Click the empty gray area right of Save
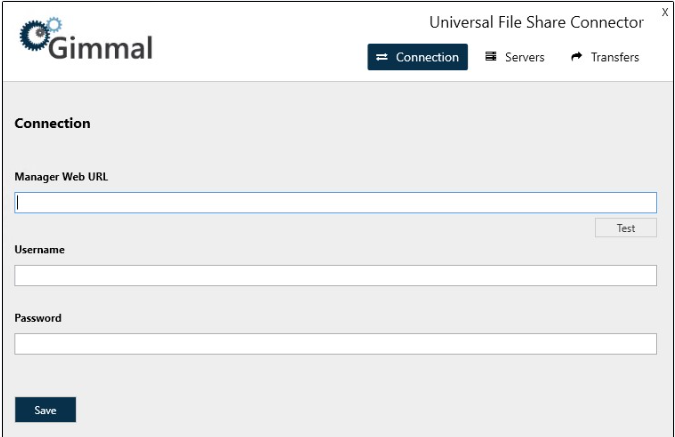Image resolution: width=675 pixels, height=437 pixels. [350, 410]
